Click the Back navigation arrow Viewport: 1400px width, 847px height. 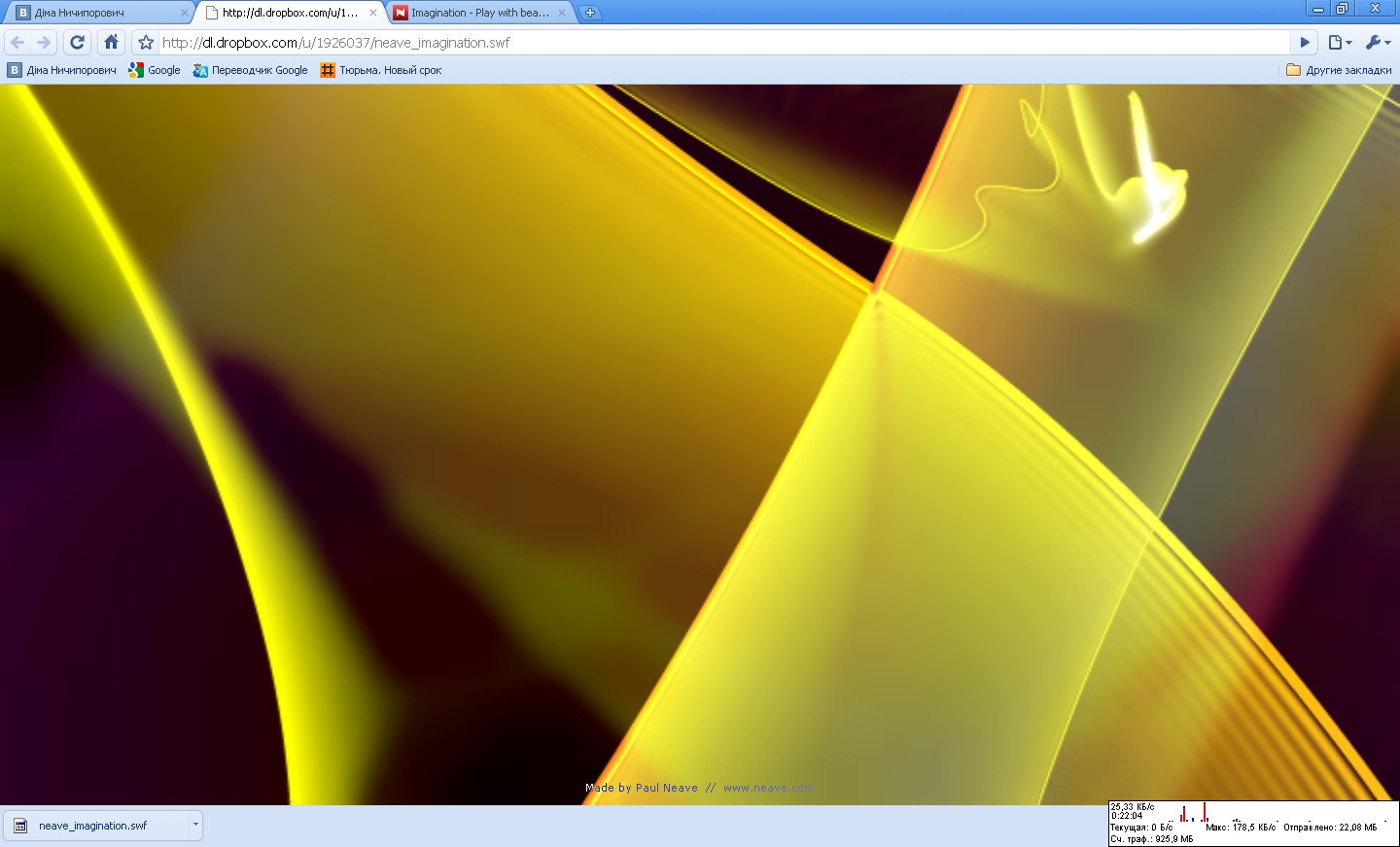[17, 43]
